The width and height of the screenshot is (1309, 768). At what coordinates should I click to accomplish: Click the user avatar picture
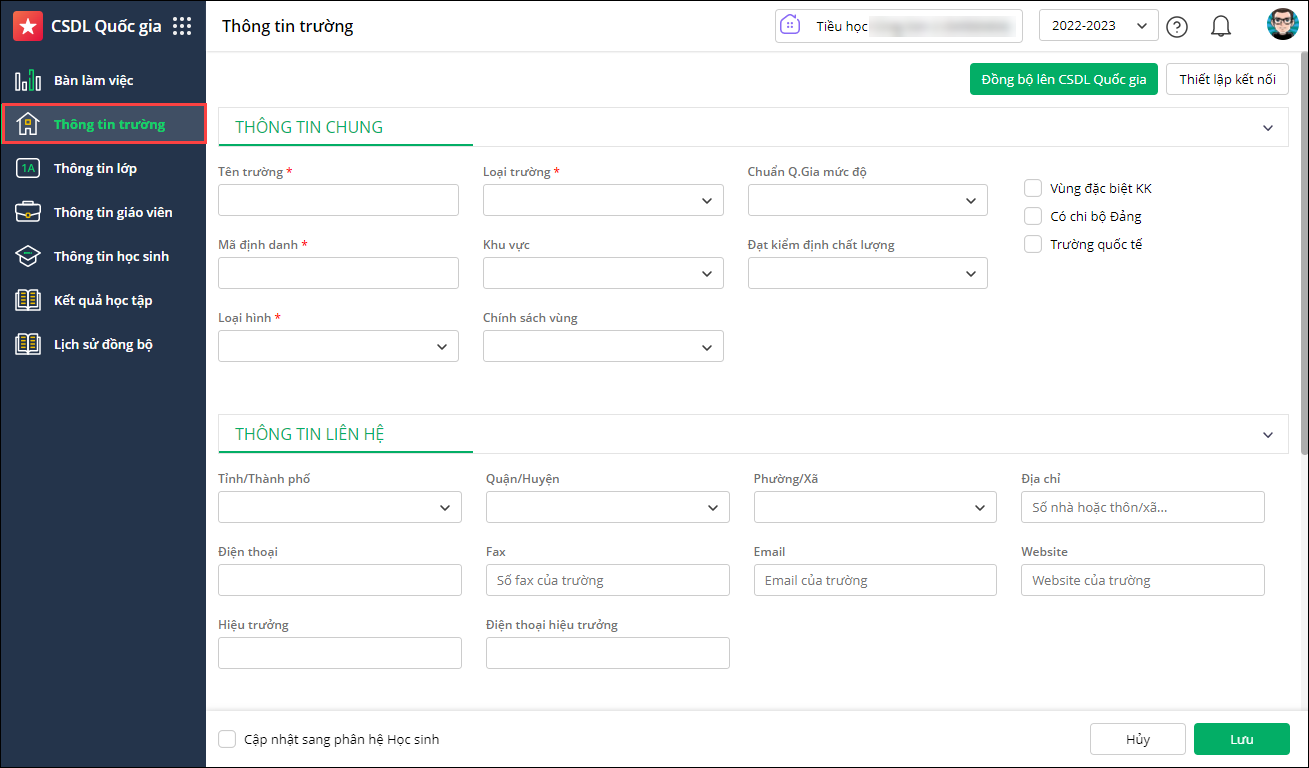[1281, 26]
